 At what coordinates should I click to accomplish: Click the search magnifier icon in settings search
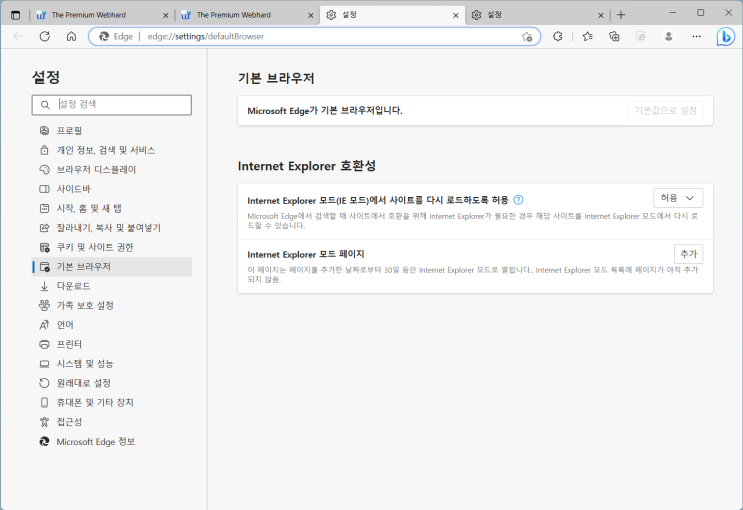pos(45,105)
